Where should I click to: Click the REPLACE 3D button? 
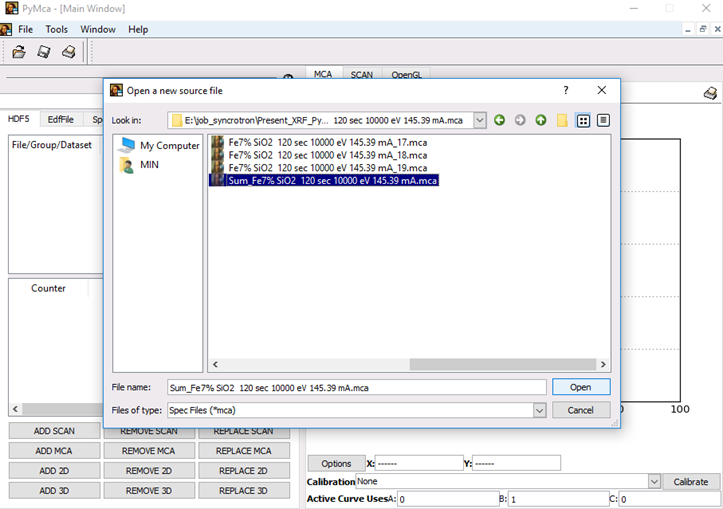[244, 491]
